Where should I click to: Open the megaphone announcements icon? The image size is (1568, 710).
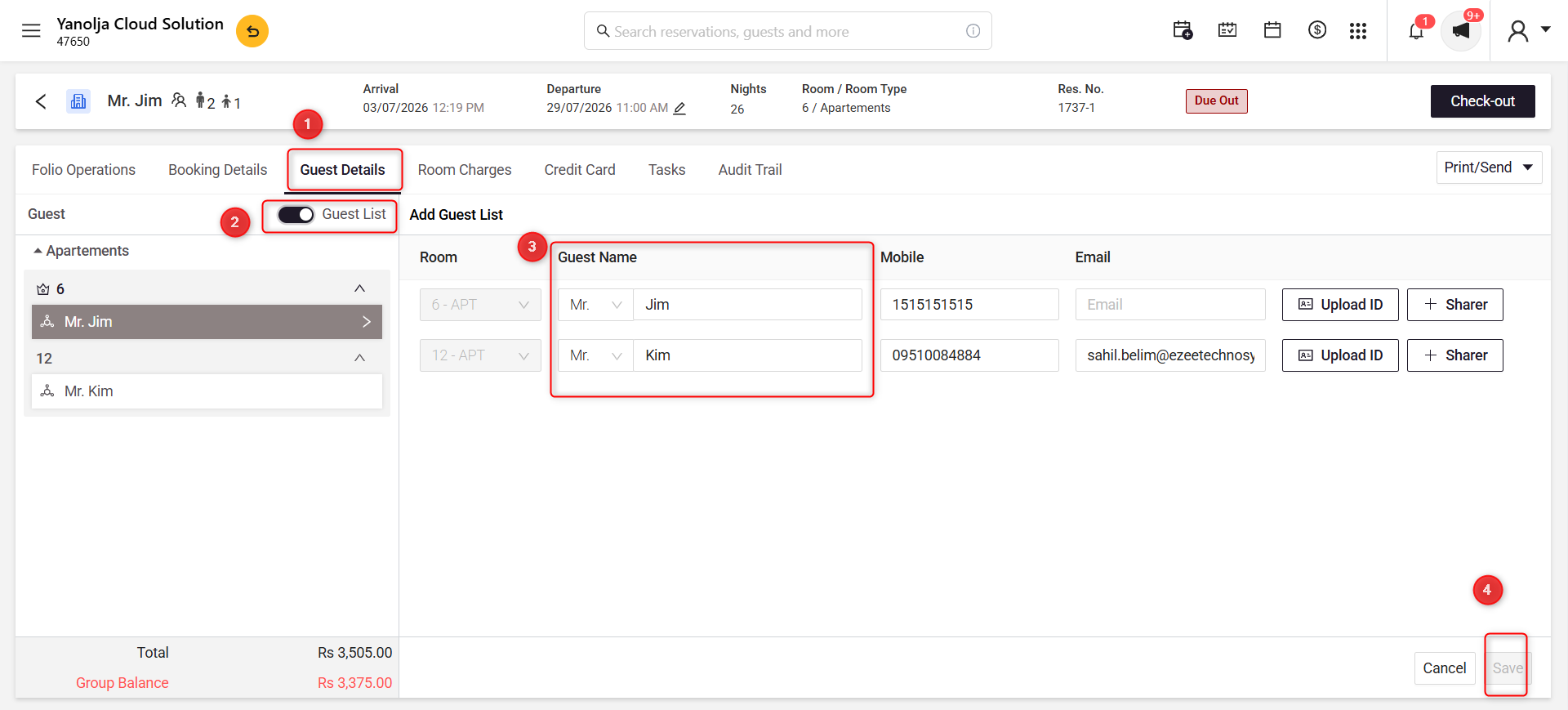point(1461,31)
